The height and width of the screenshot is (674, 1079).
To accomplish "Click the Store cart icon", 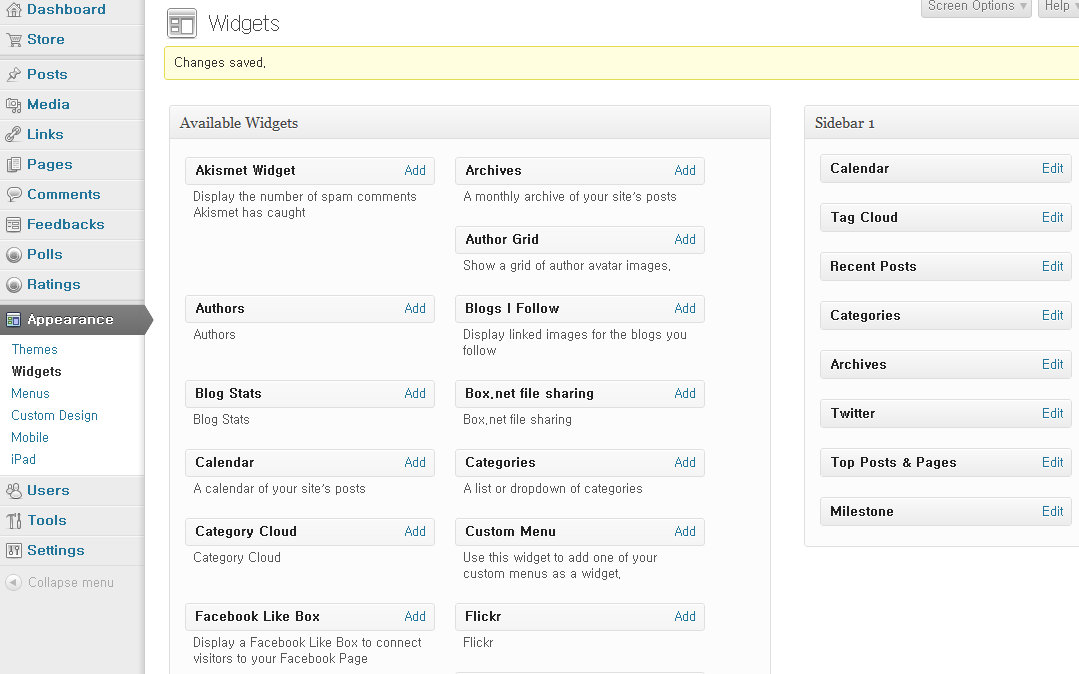I will [x=14, y=40].
